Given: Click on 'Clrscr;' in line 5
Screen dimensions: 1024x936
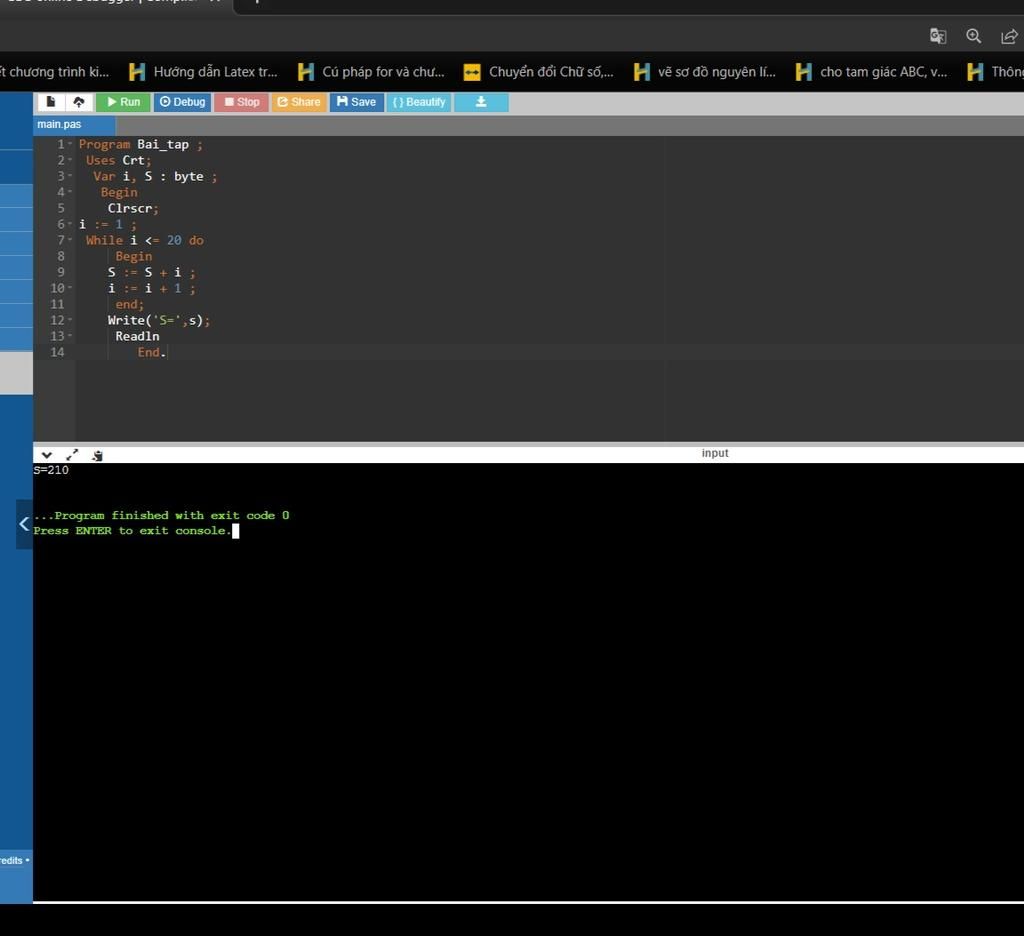Looking at the screenshot, I should pos(133,208).
